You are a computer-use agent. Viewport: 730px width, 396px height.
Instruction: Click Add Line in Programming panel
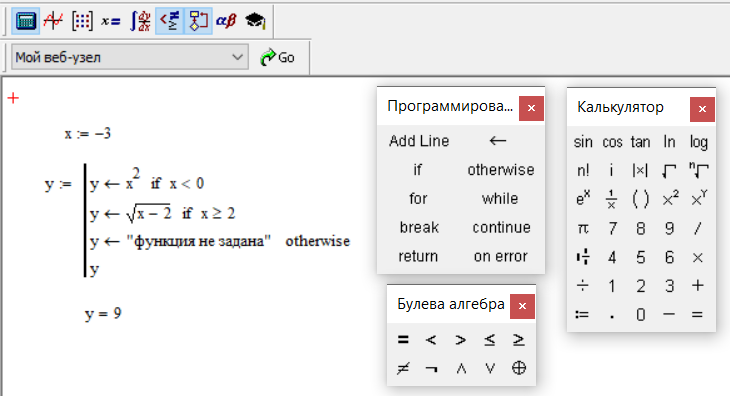(419, 141)
